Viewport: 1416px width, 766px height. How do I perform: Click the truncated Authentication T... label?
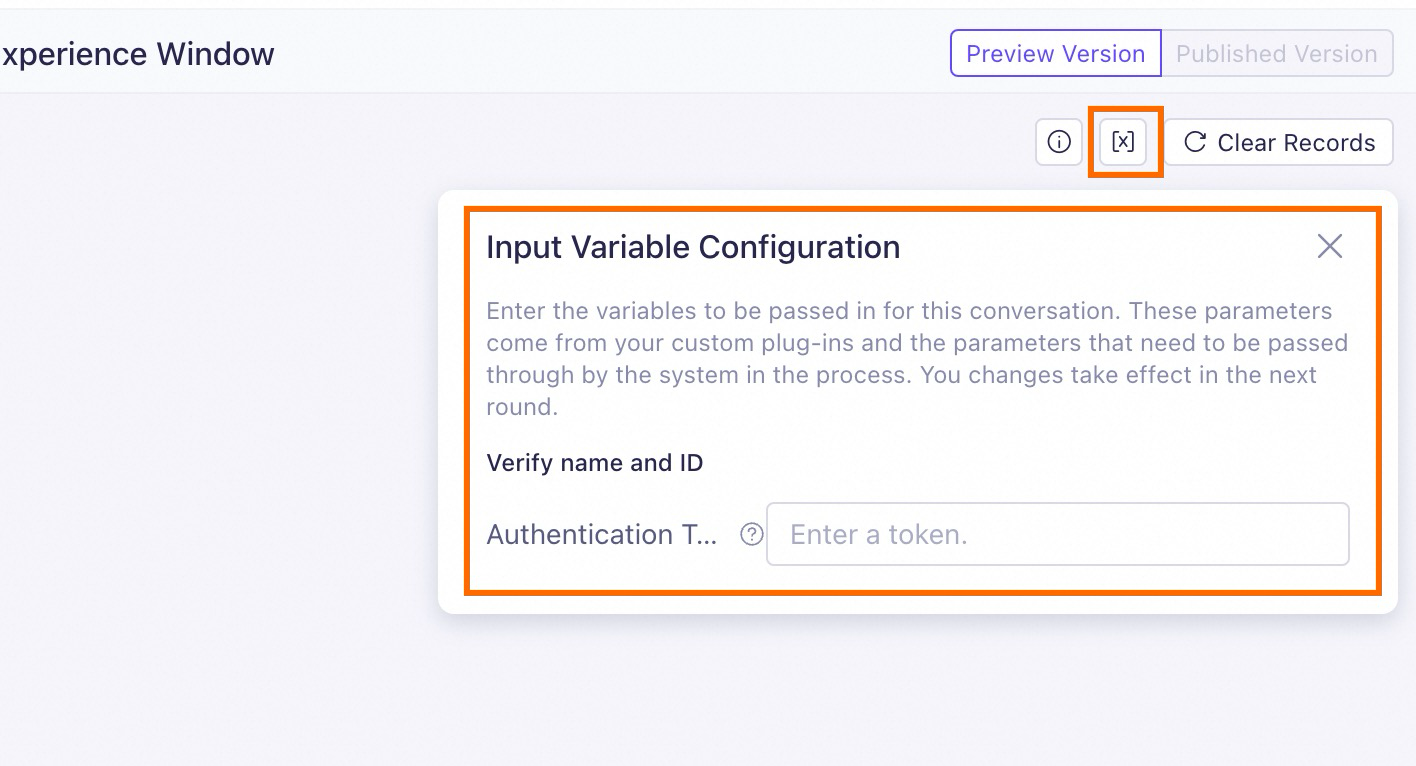pos(602,535)
